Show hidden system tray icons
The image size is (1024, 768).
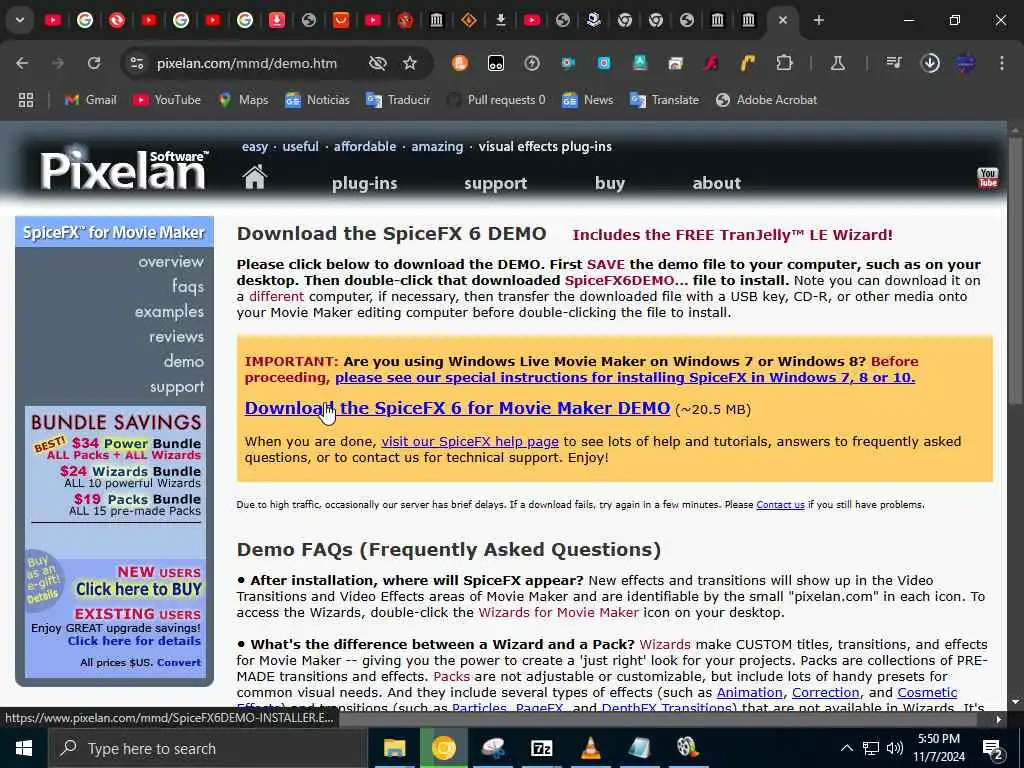846,748
